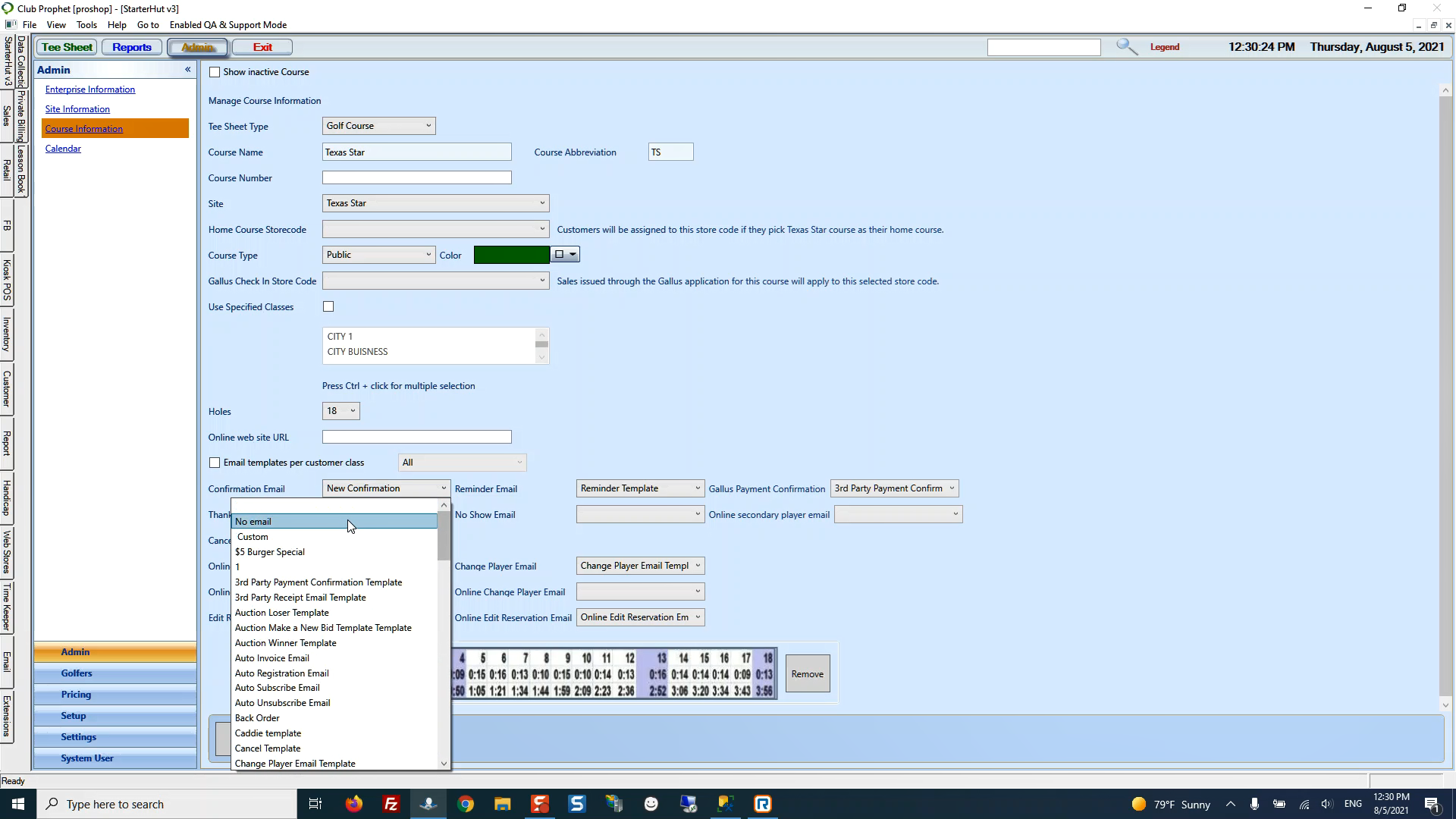Screen dimensions: 1456x819
Task: Open the Tools menu
Action: [86, 25]
